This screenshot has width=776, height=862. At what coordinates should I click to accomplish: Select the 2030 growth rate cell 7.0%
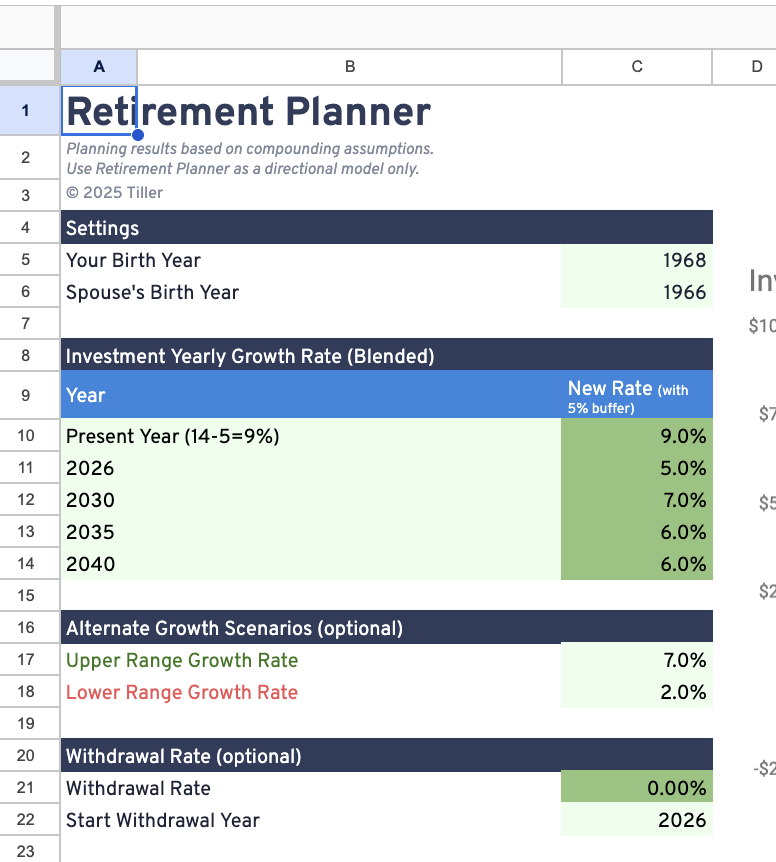pos(637,500)
